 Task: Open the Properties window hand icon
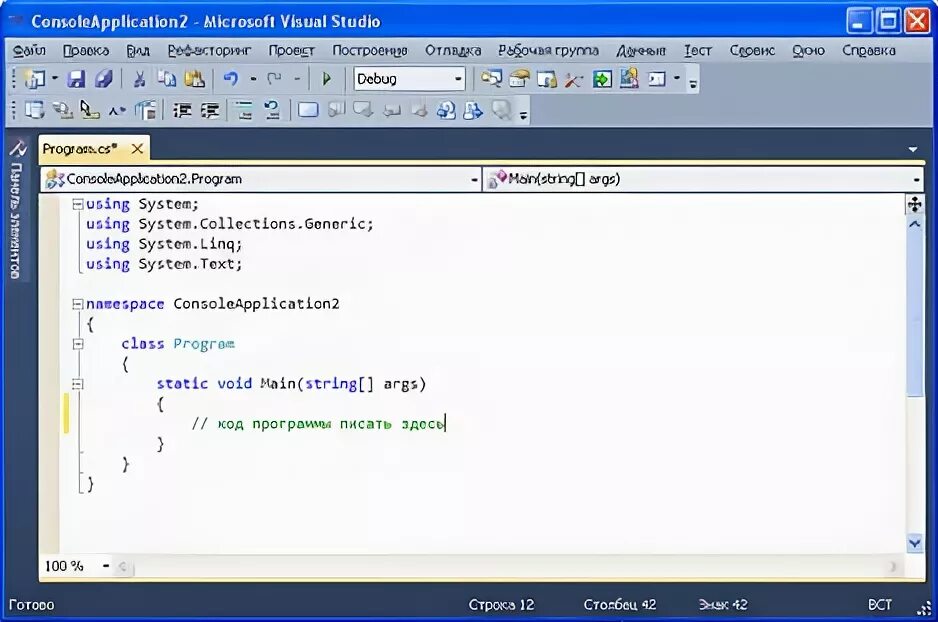point(519,79)
